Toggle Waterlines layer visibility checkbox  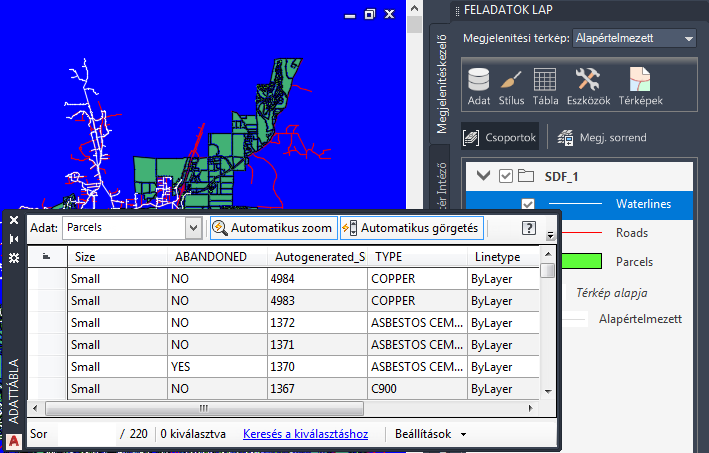pyautogui.click(x=528, y=204)
